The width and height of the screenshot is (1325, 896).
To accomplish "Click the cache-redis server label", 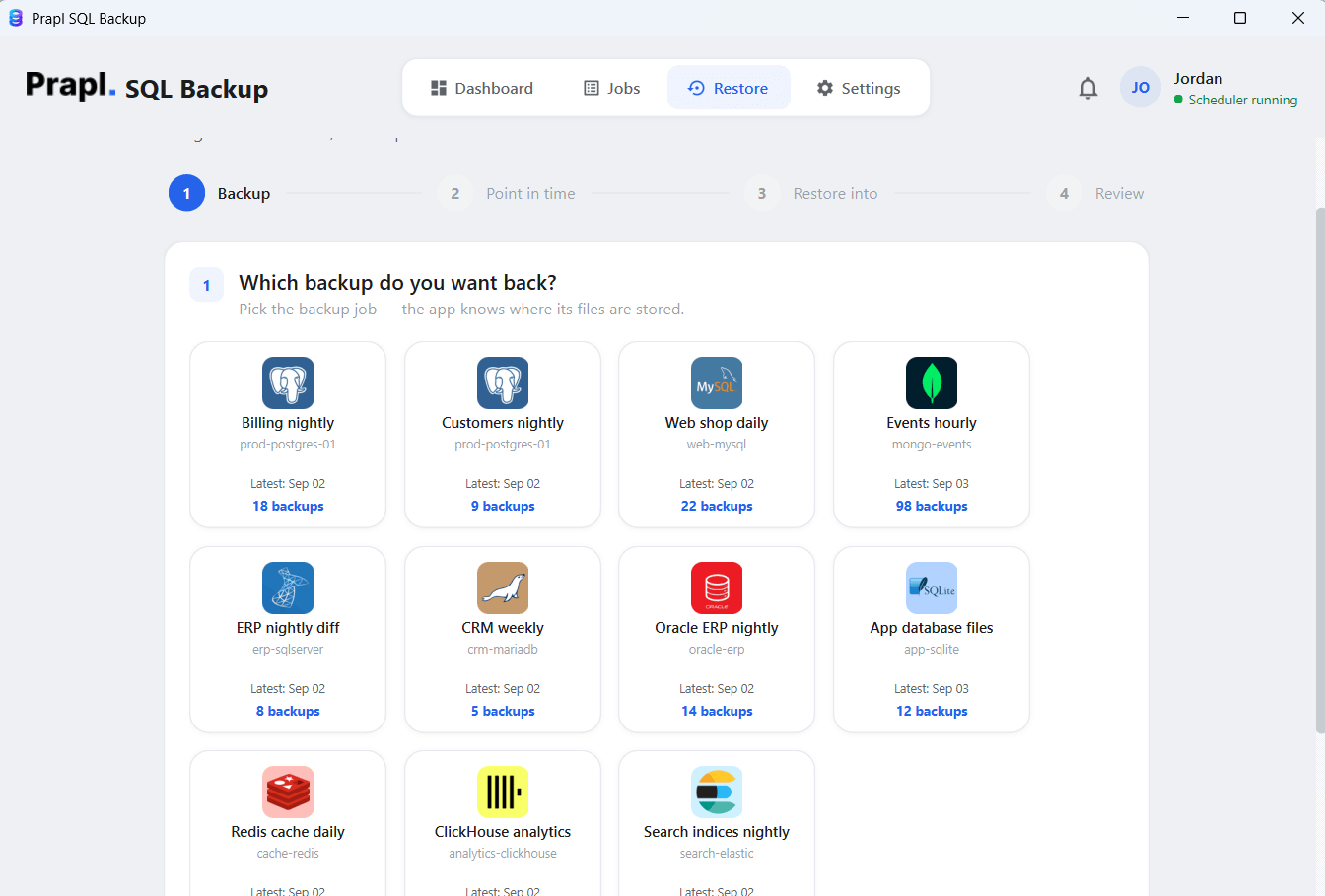I will 288,854.
